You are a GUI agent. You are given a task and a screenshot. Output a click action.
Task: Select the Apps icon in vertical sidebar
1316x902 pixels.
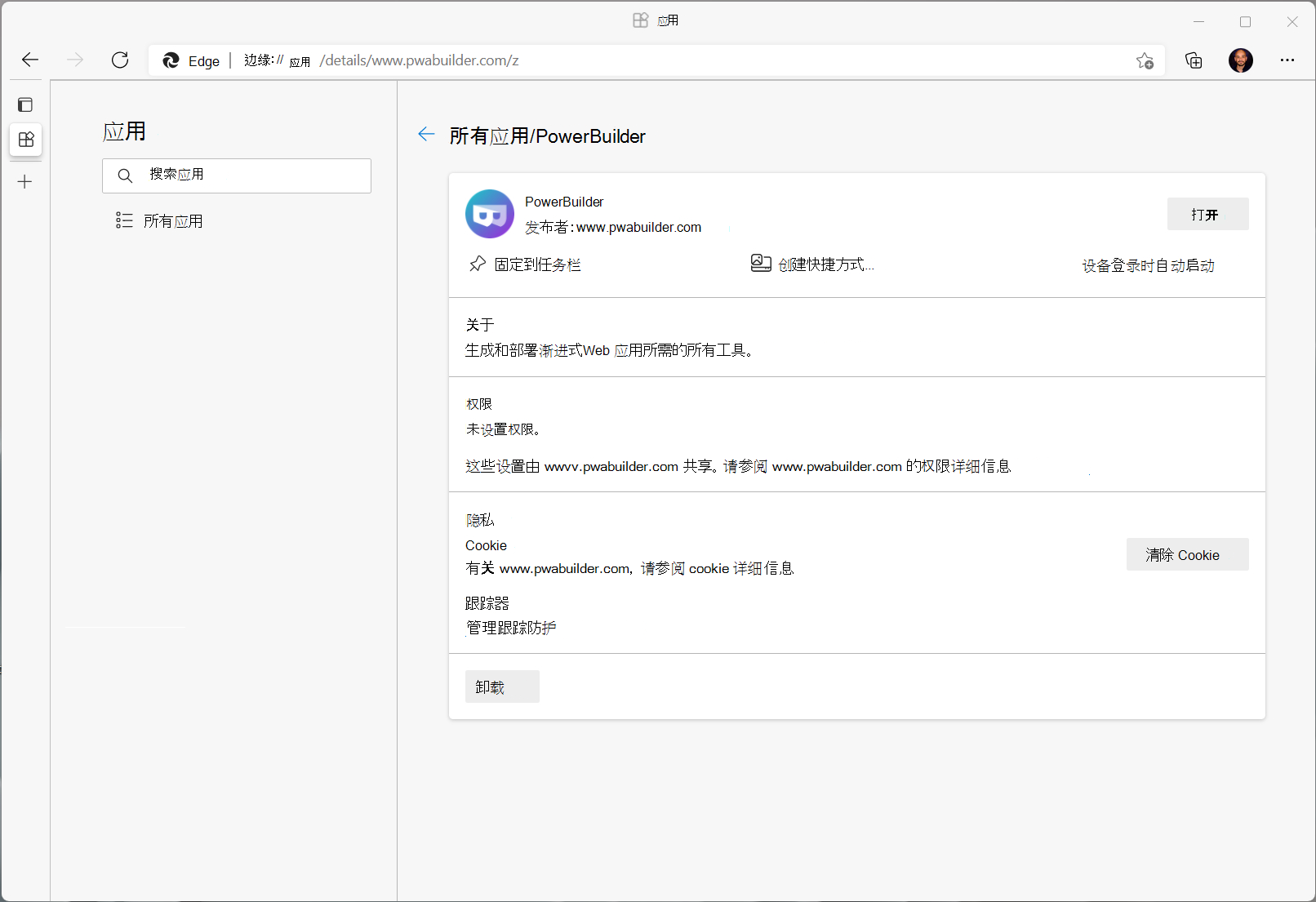(26, 140)
